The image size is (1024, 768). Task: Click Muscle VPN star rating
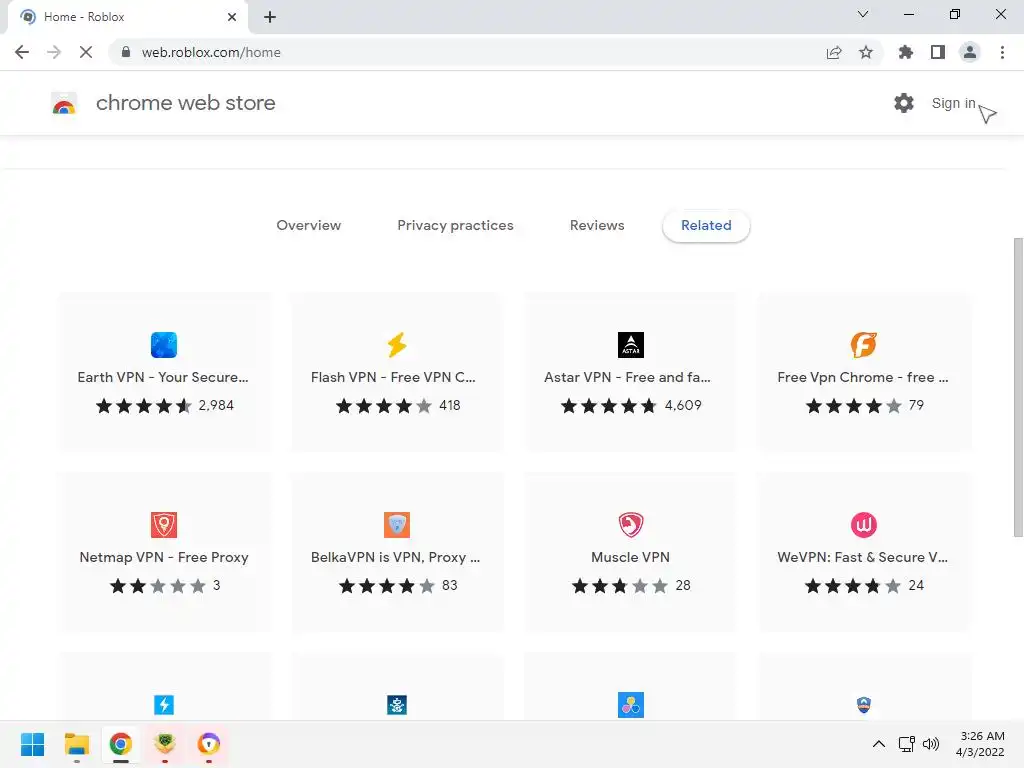[x=620, y=586]
